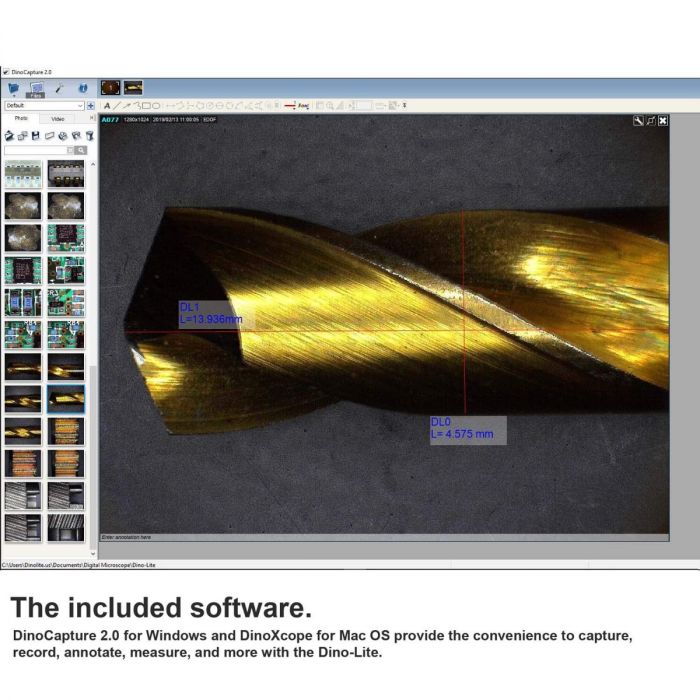
Task: Click the email envelope icon in gallery toolbar
Action: click(50, 136)
